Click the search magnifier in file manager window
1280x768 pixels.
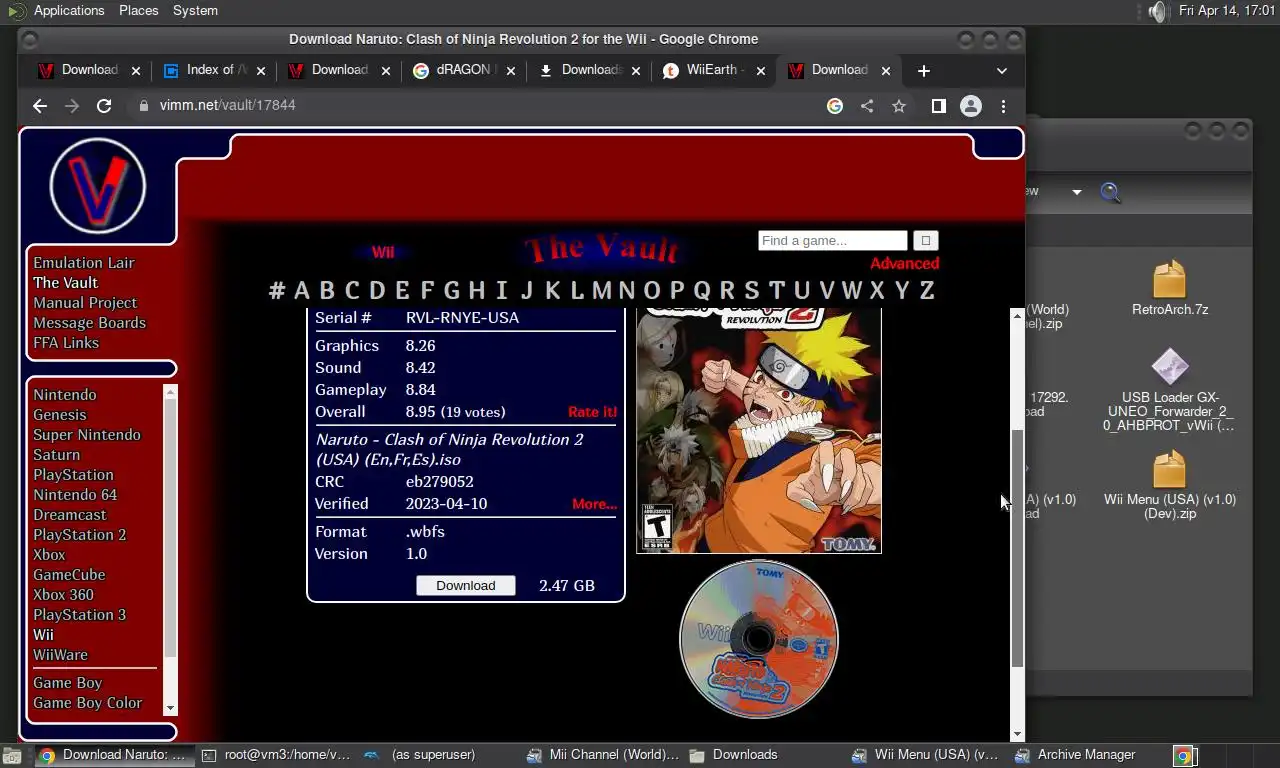pos(1110,192)
